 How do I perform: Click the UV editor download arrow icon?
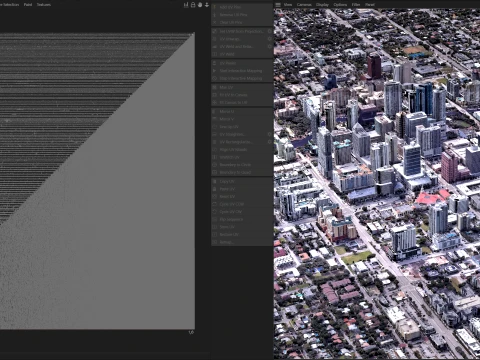click(x=207, y=5)
